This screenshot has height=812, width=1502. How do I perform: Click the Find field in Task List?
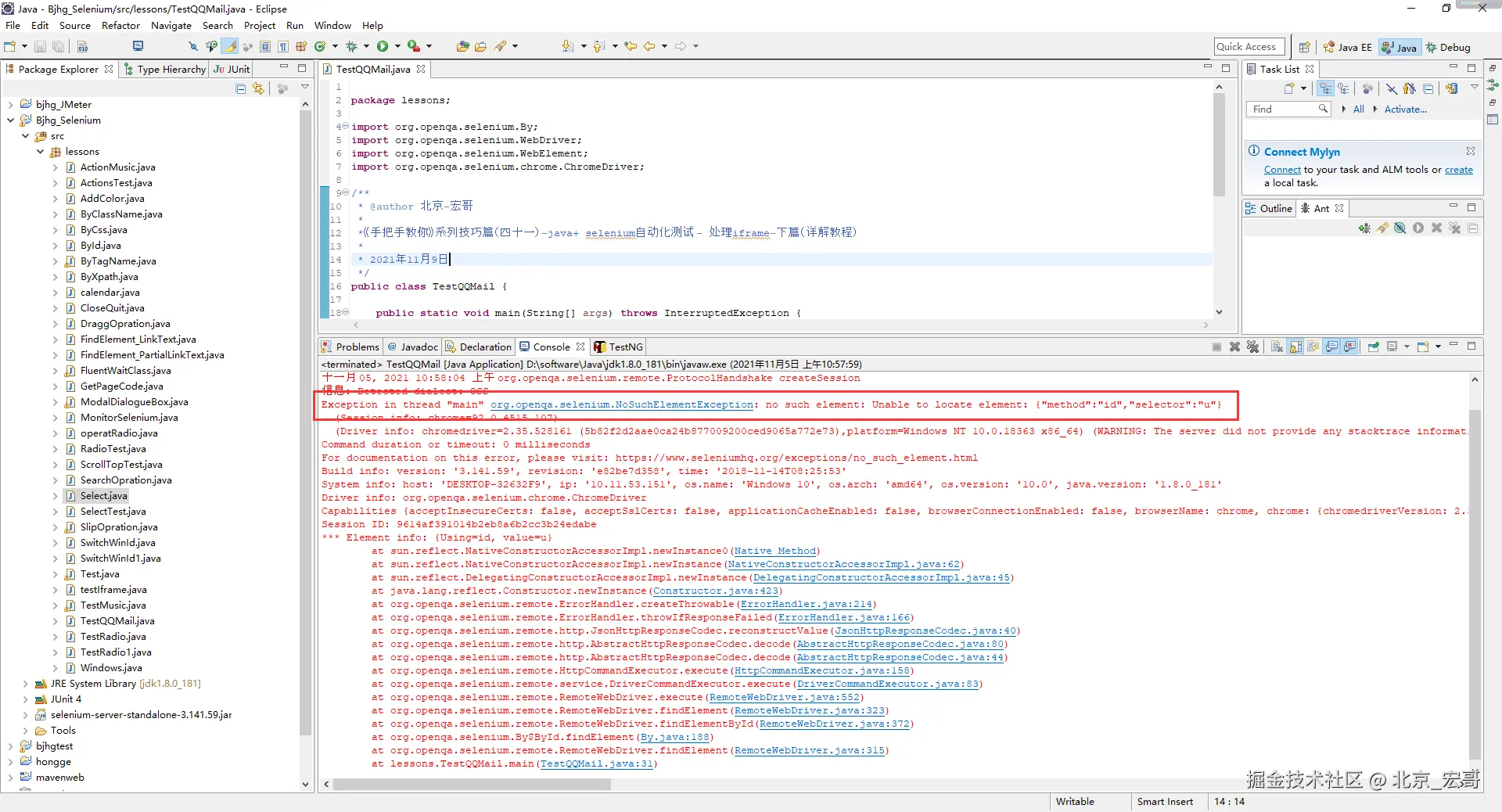(x=1288, y=110)
